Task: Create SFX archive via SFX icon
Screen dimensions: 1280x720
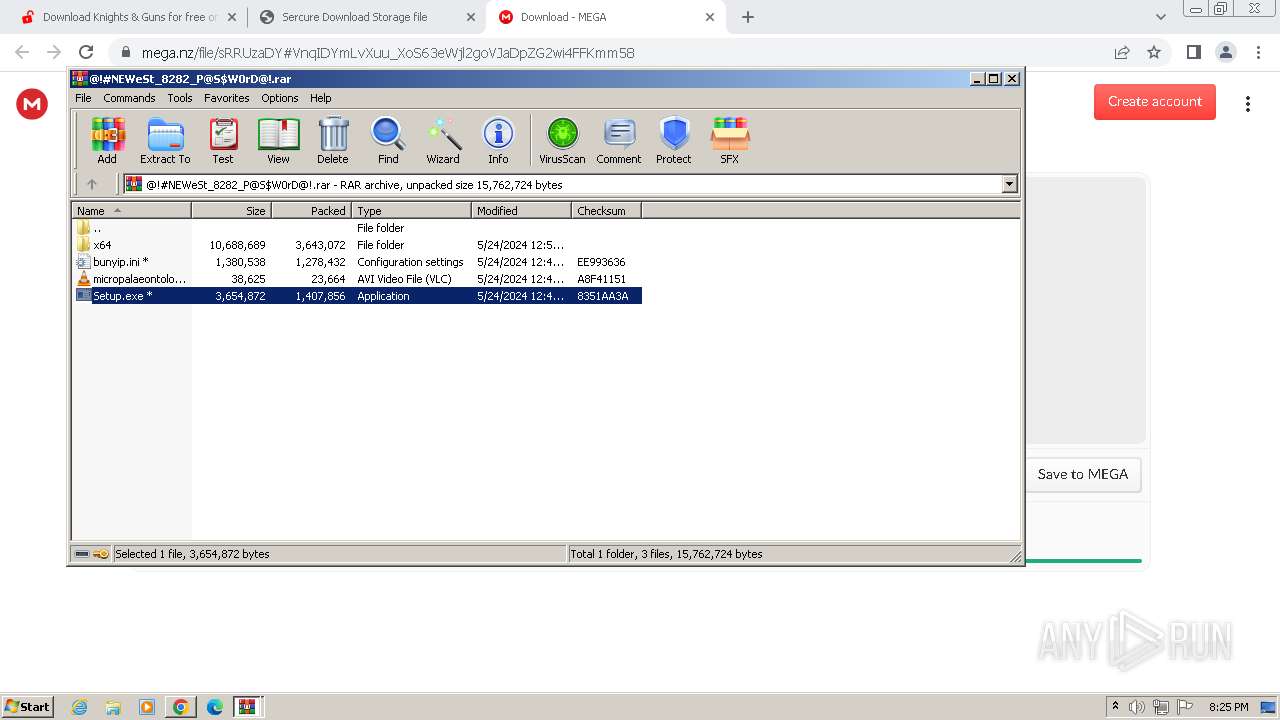Action: tap(730, 140)
